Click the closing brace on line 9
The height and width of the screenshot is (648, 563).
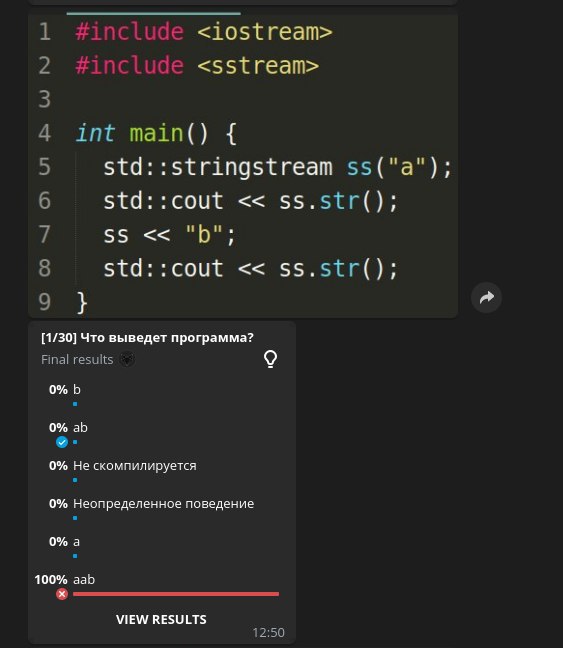(82, 303)
